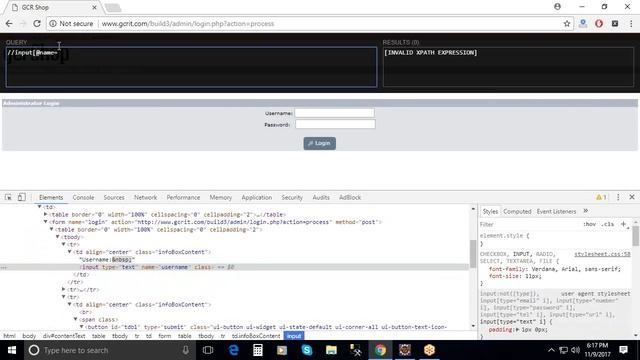Add a new style rule with plus icon
The image size is (640, 360).
tap(623, 224)
